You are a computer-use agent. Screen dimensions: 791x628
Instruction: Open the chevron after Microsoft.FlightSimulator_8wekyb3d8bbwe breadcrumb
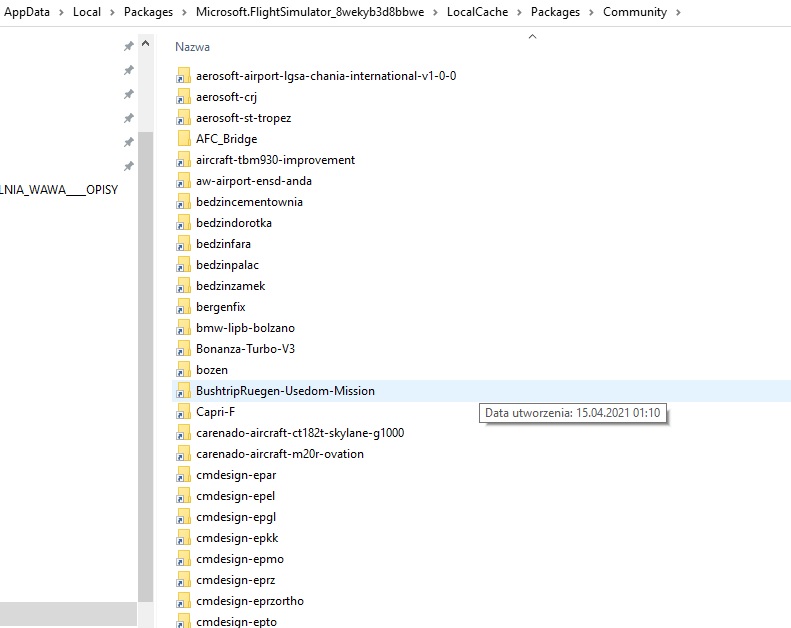pyautogui.click(x=435, y=13)
